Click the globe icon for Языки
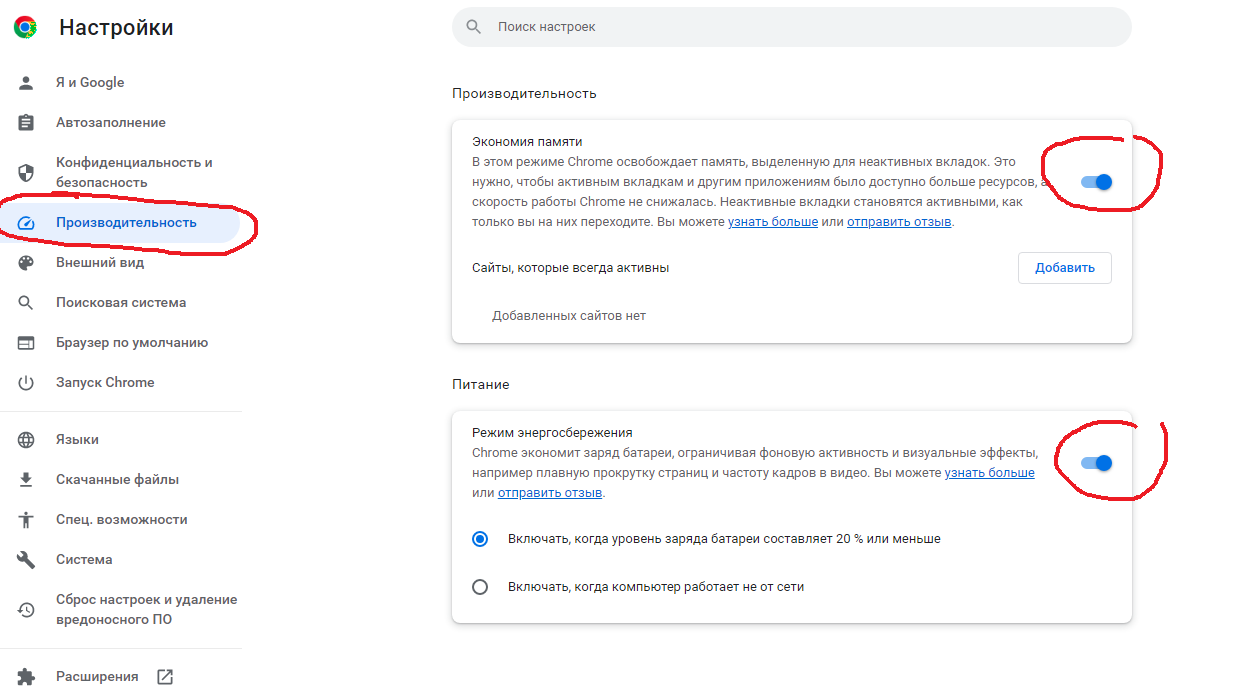Viewport: 1237px width, 697px height. (x=26, y=440)
